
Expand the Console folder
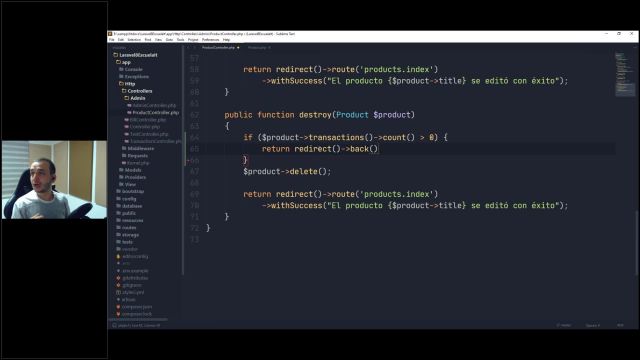131,69
